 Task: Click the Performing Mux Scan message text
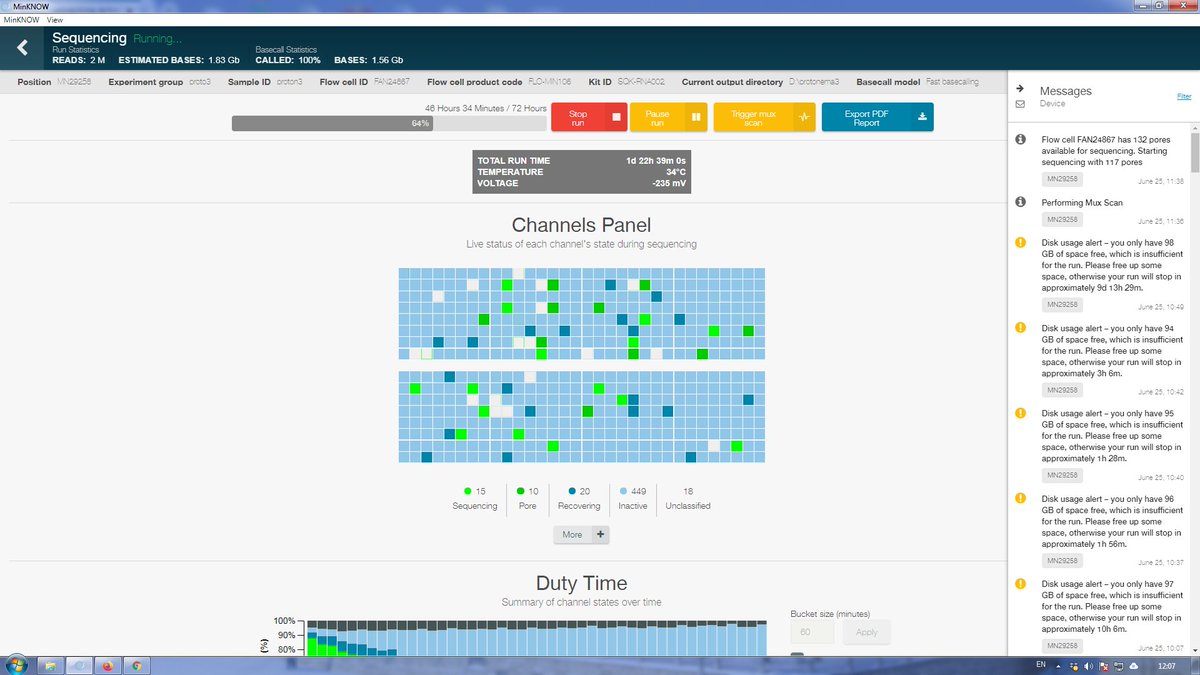[x=1082, y=202]
